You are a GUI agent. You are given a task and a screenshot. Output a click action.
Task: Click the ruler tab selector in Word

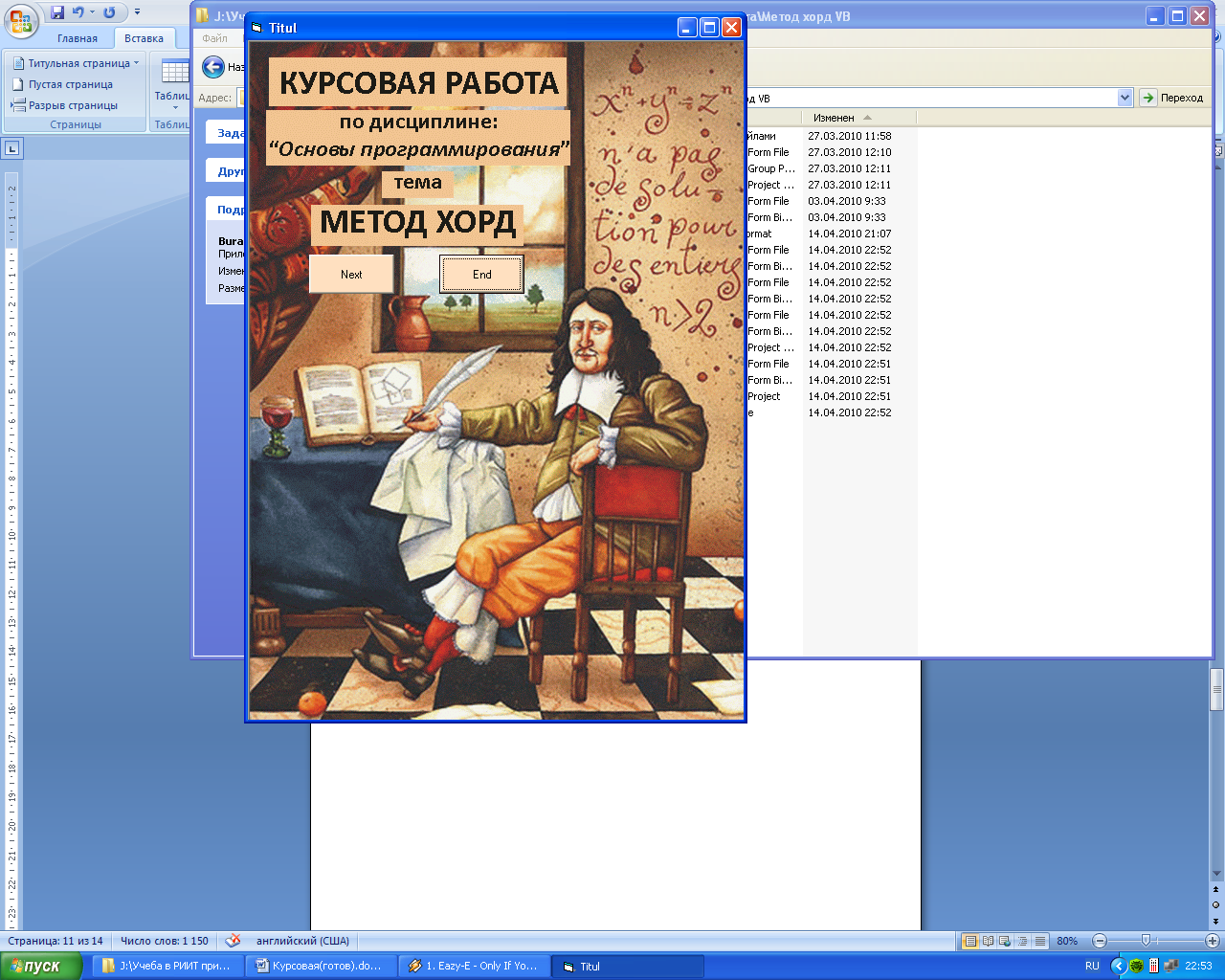point(11,148)
